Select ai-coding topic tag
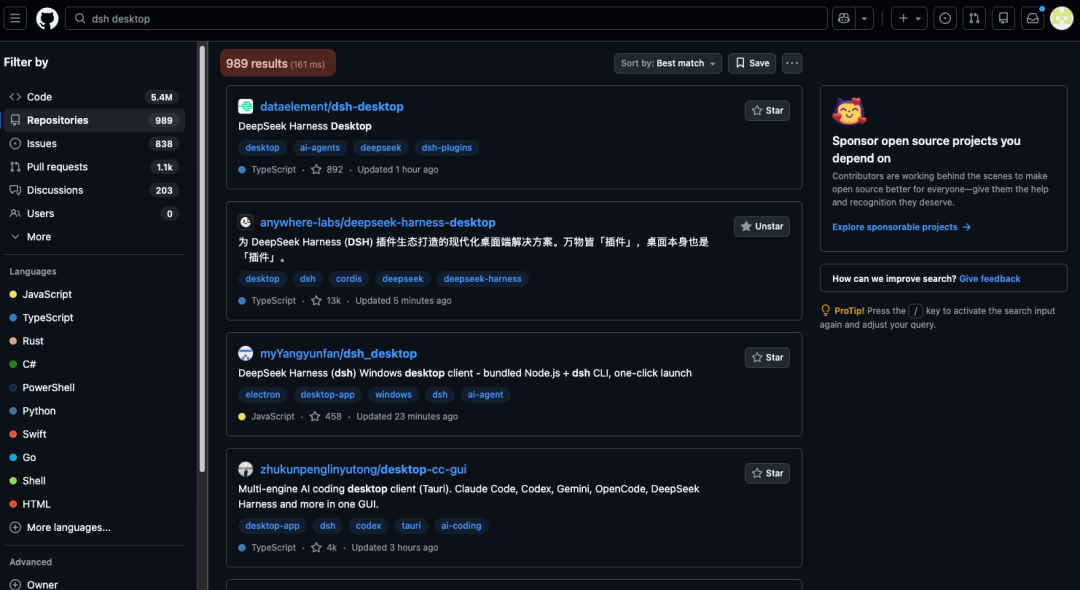 (x=461, y=526)
